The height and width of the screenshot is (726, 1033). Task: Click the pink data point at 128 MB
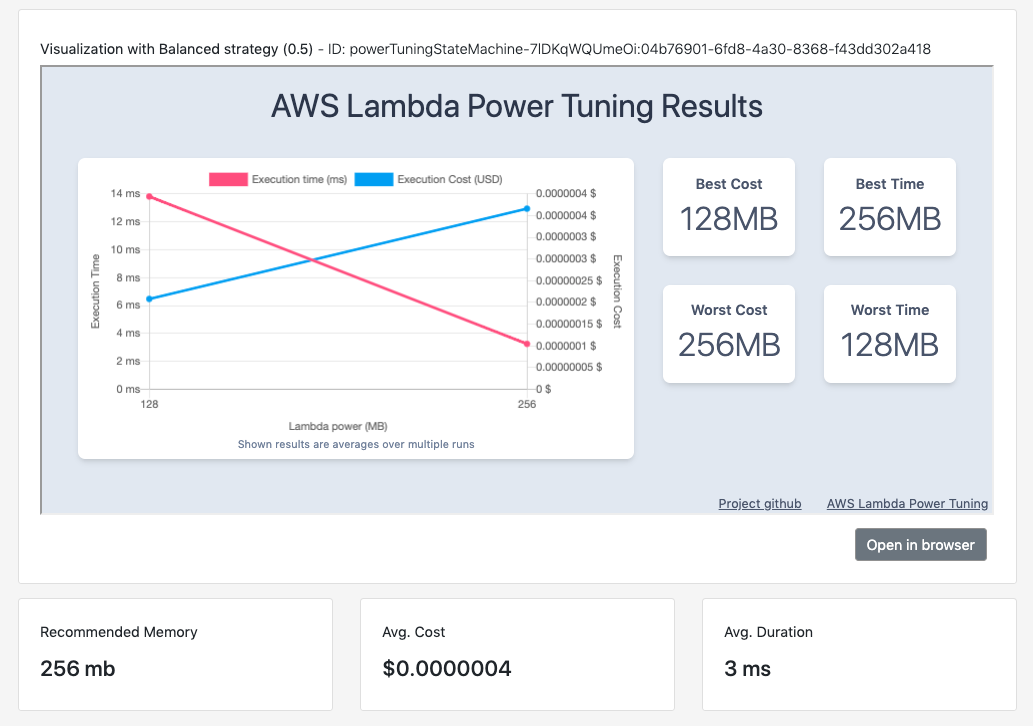(x=150, y=196)
